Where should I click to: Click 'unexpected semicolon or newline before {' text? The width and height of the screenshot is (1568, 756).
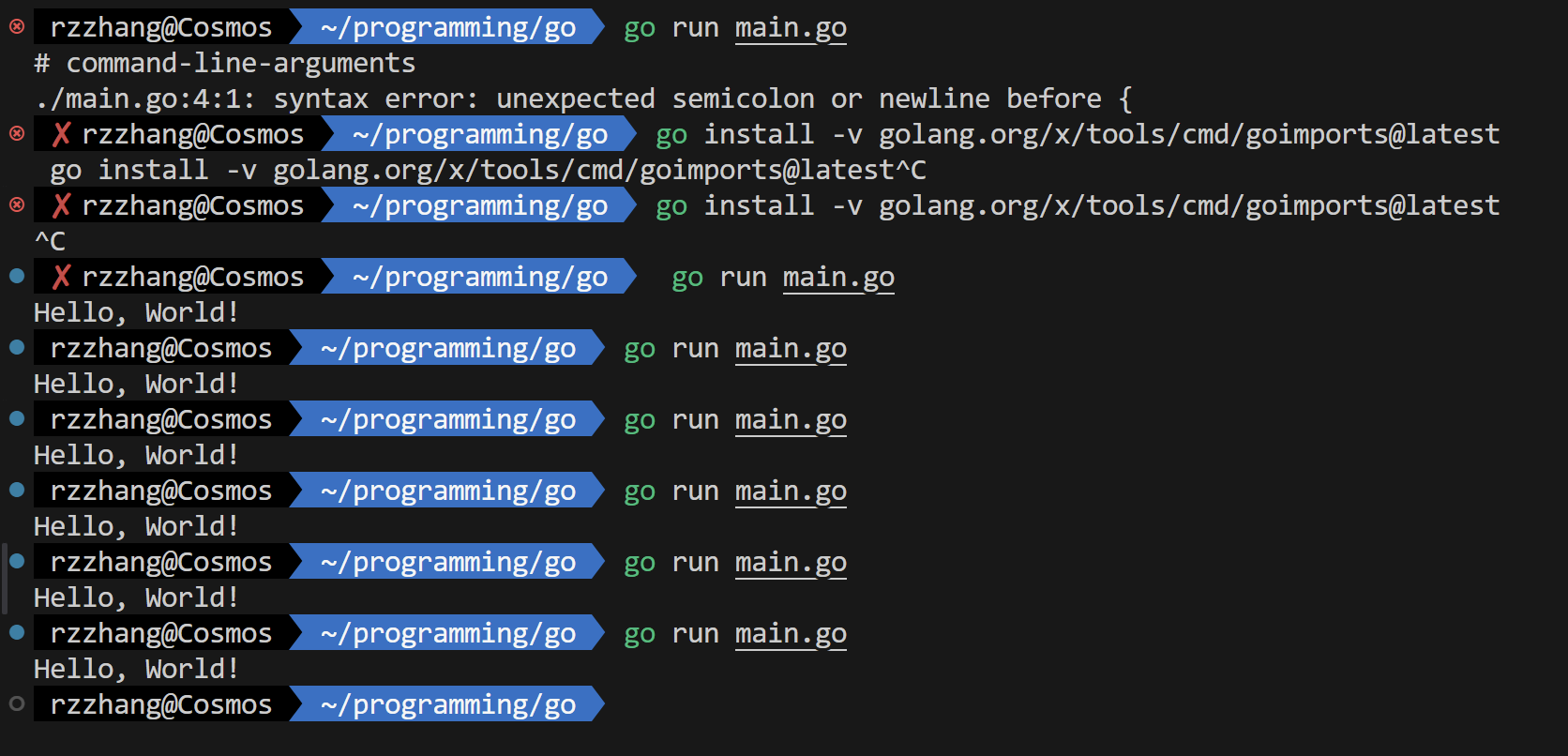(814, 98)
